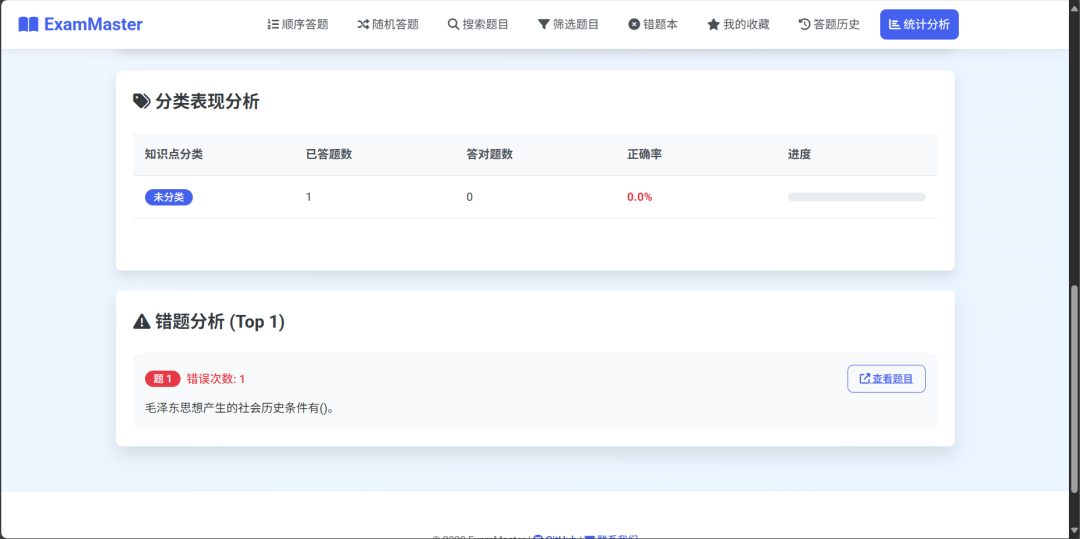Click the 未分类 category badge
The width and height of the screenshot is (1080, 539).
169,197
